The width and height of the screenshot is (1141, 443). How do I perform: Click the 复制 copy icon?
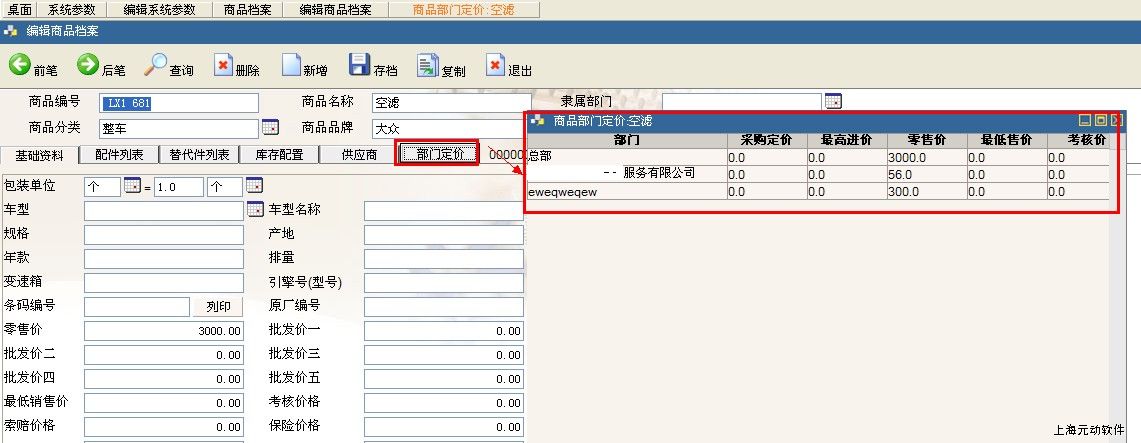click(427, 66)
